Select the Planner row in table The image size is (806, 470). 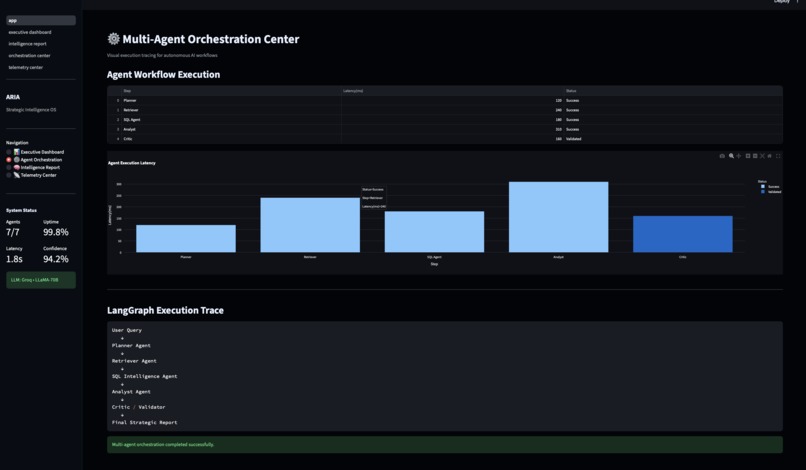click(445, 100)
